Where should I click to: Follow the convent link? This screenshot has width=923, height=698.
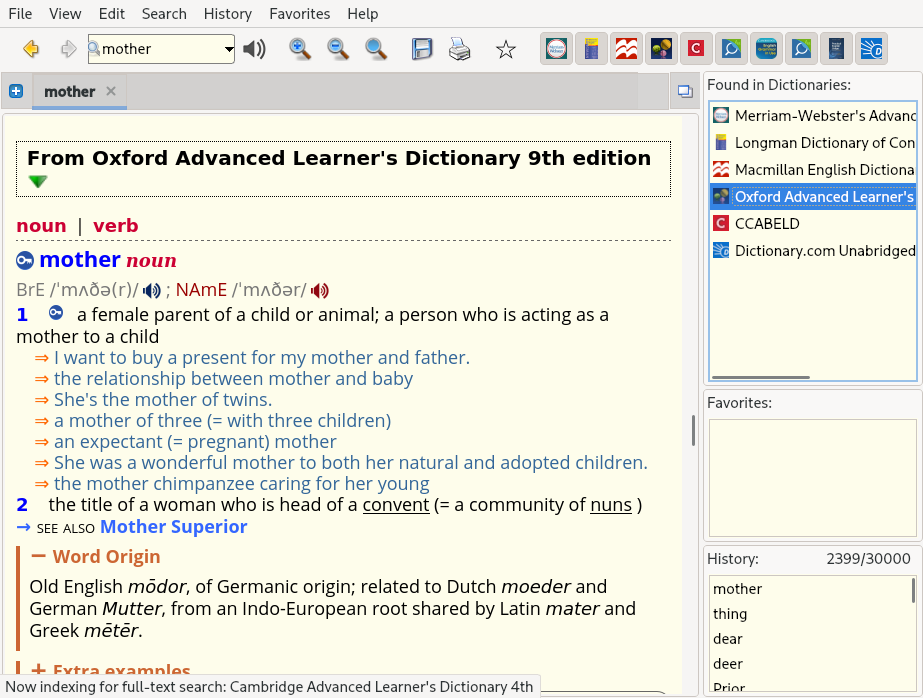coord(396,505)
